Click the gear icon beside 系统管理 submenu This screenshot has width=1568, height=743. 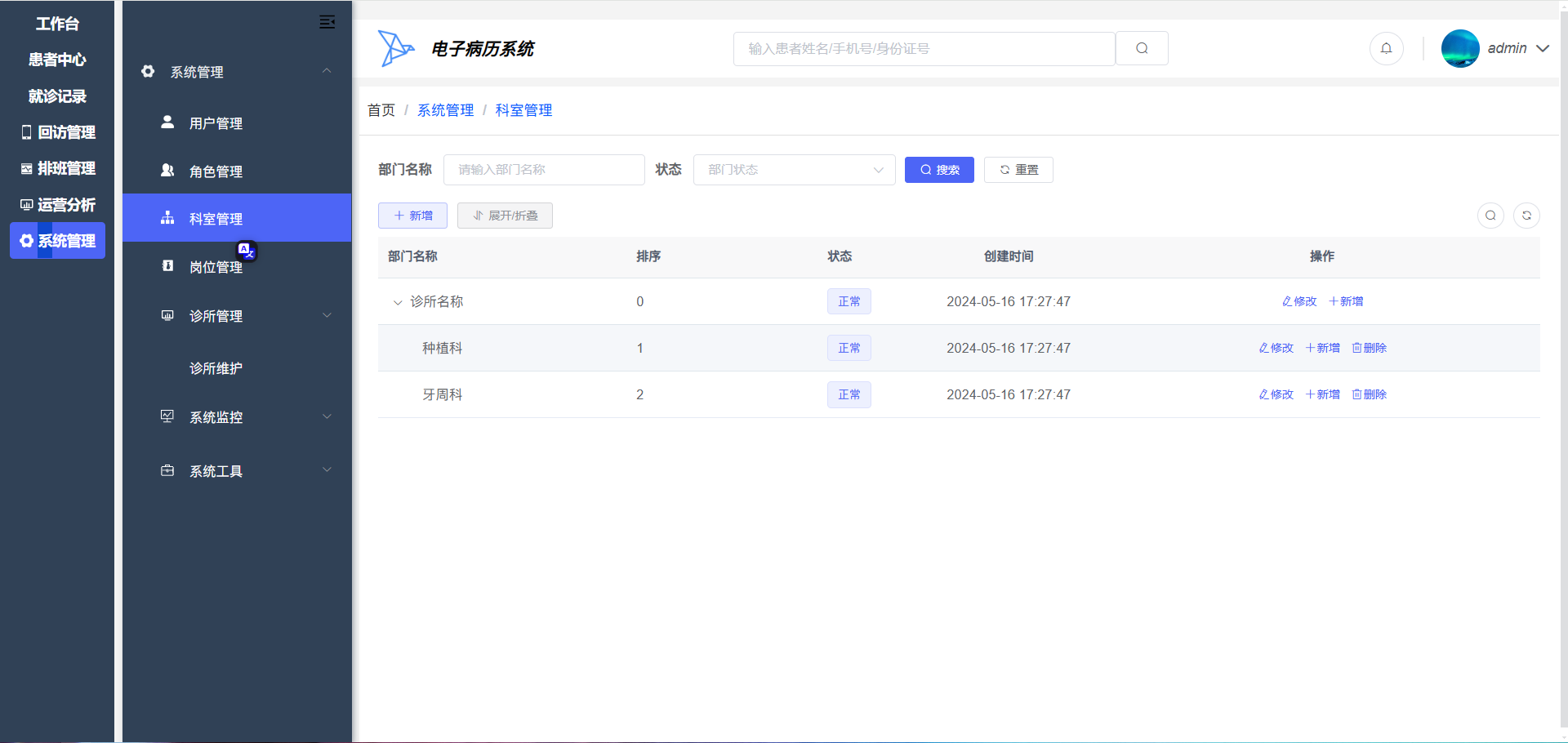pyautogui.click(x=148, y=72)
